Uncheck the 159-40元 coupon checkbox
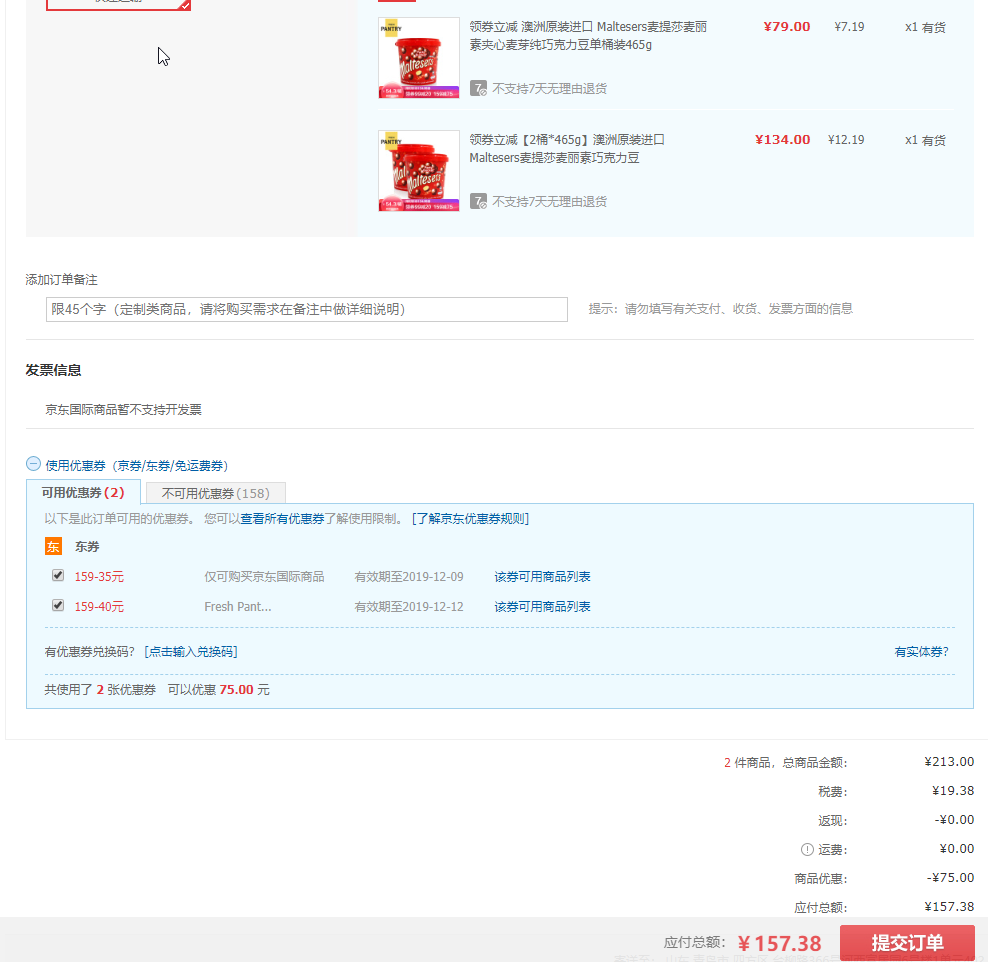 (58, 605)
